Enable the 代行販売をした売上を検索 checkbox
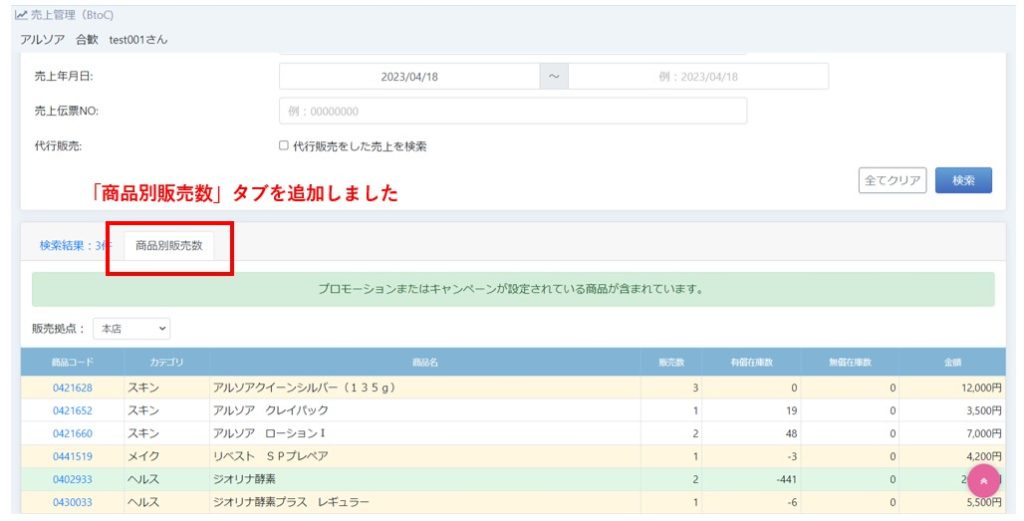Viewport: 1024px width, 521px height. pyautogui.click(x=284, y=146)
